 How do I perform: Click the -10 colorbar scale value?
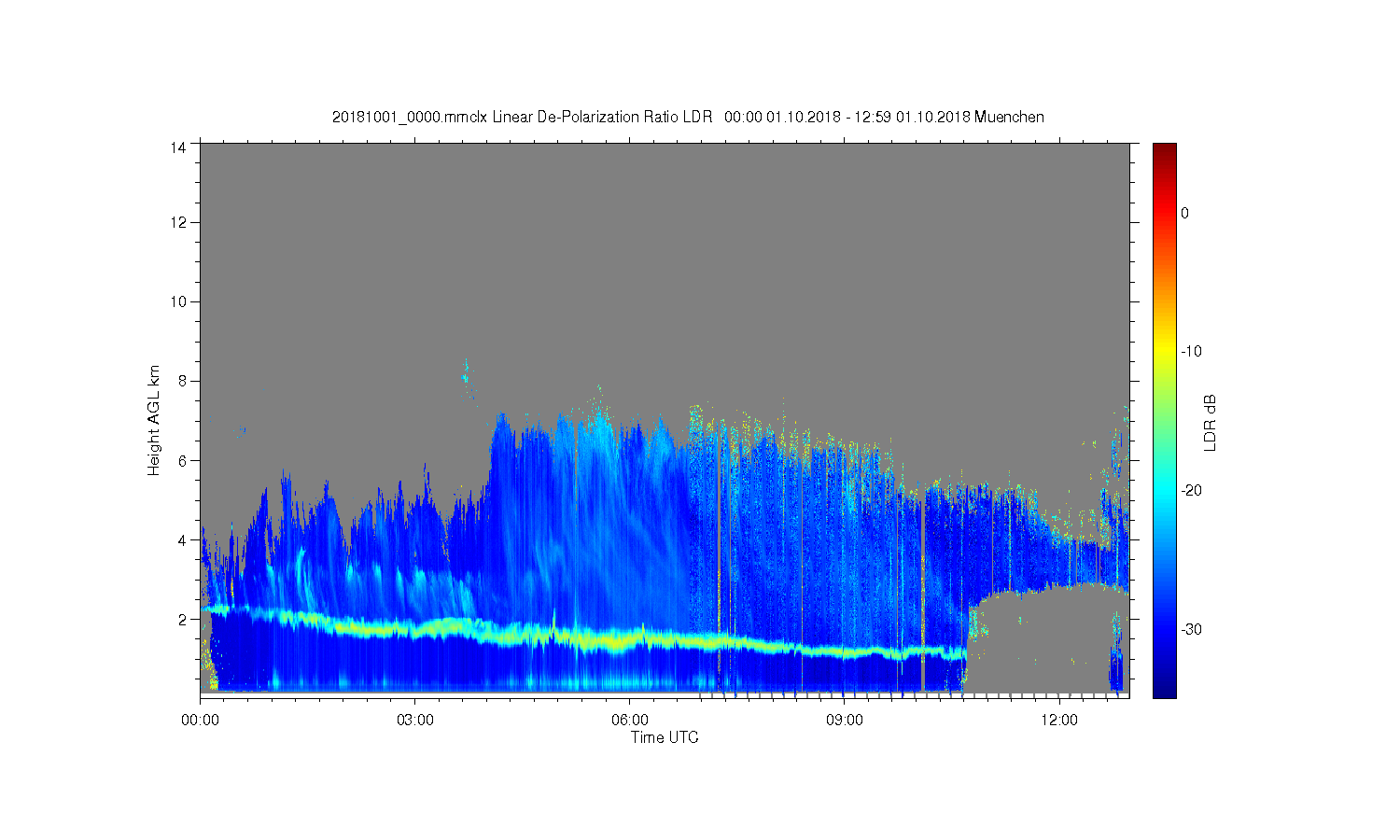(x=1191, y=352)
